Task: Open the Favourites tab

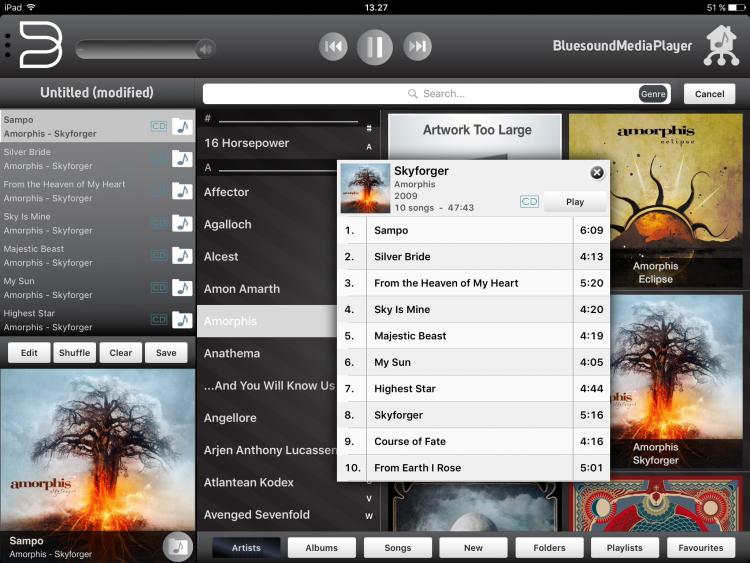Action: (701, 548)
